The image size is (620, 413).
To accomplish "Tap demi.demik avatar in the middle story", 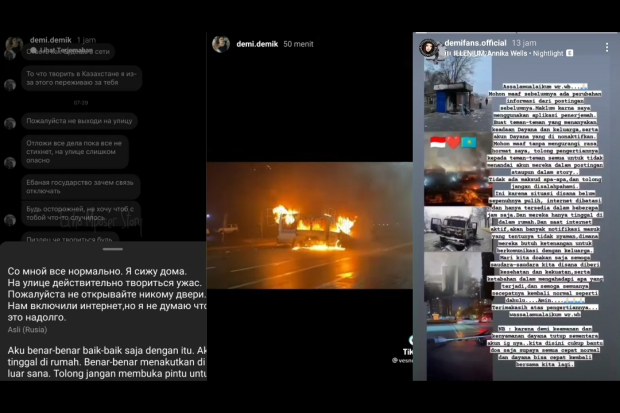I will (x=221, y=44).
